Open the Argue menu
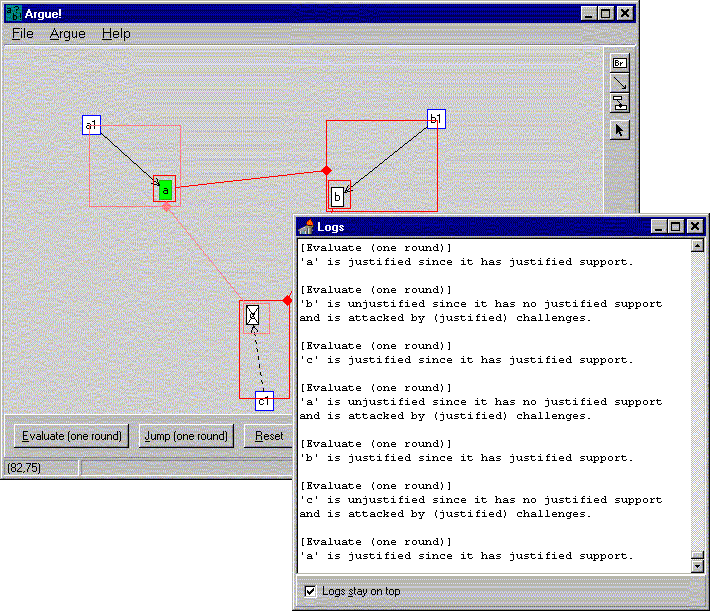Screen dimensions: 710x611 point(67,34)
